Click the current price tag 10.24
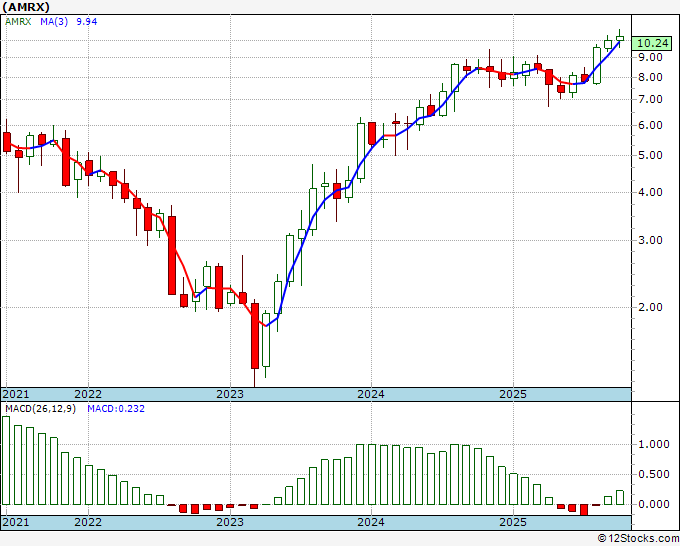 coord(652,43)
